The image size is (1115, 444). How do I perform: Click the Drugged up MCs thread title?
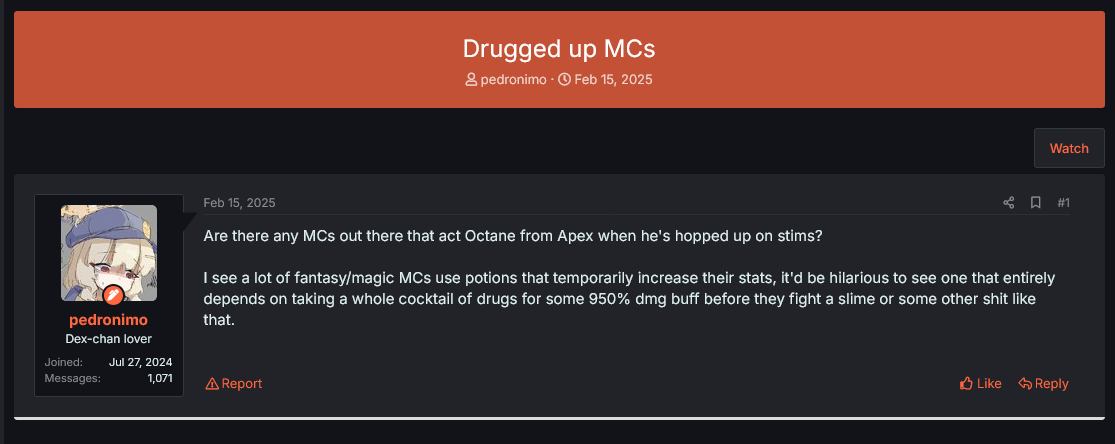coord(558,48)
